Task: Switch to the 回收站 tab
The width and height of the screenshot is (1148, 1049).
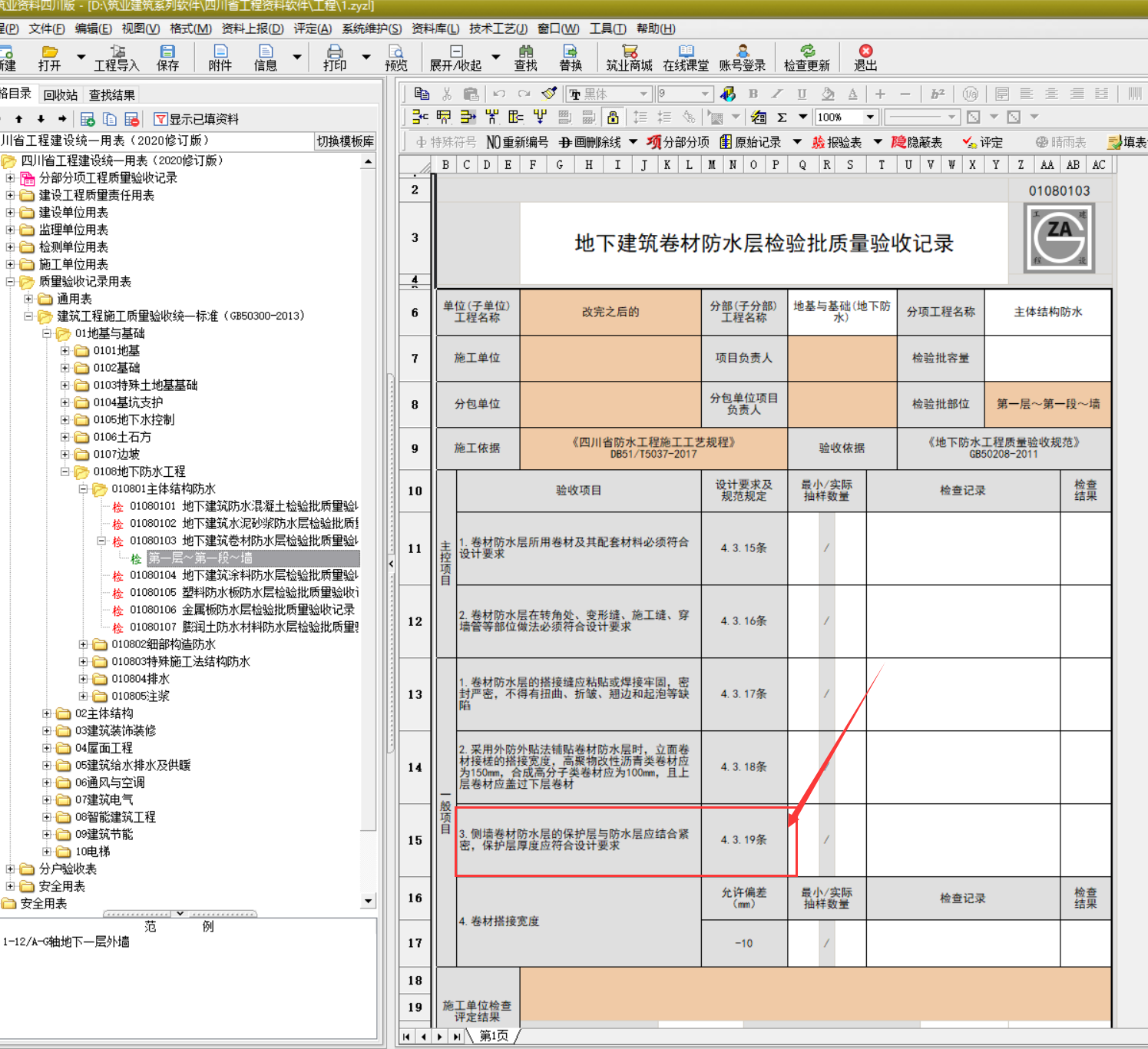Action: 61,95
